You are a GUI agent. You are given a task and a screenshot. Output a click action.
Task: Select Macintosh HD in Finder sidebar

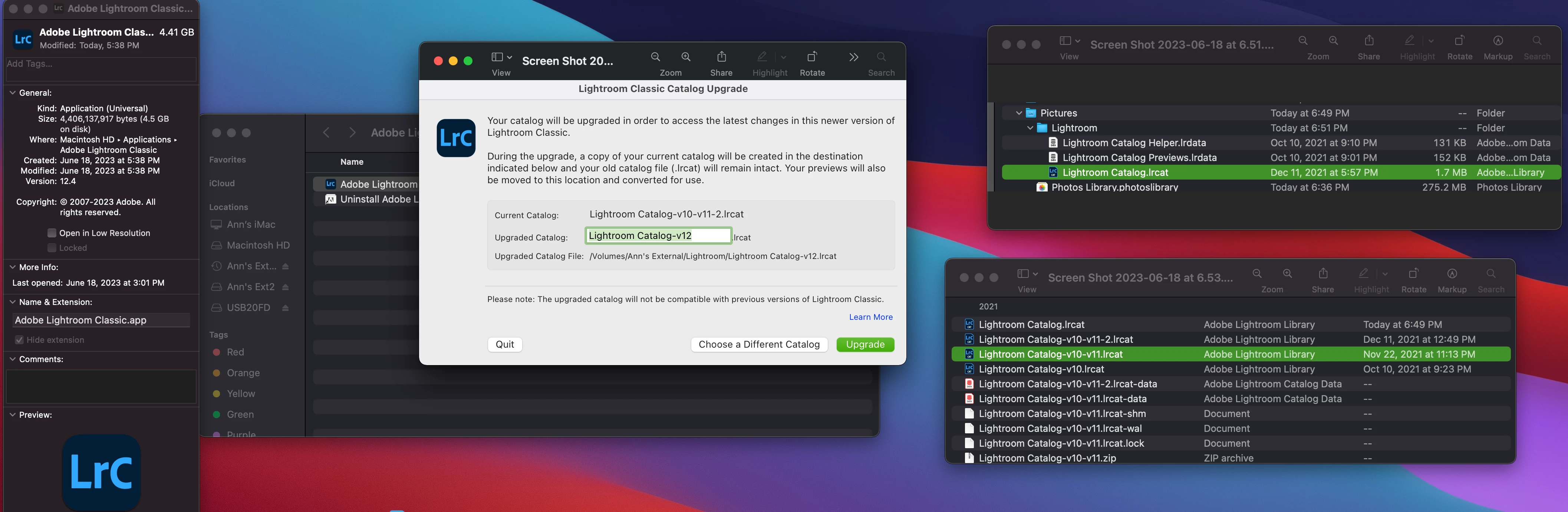pyautogui.click(x=257, y=245)
